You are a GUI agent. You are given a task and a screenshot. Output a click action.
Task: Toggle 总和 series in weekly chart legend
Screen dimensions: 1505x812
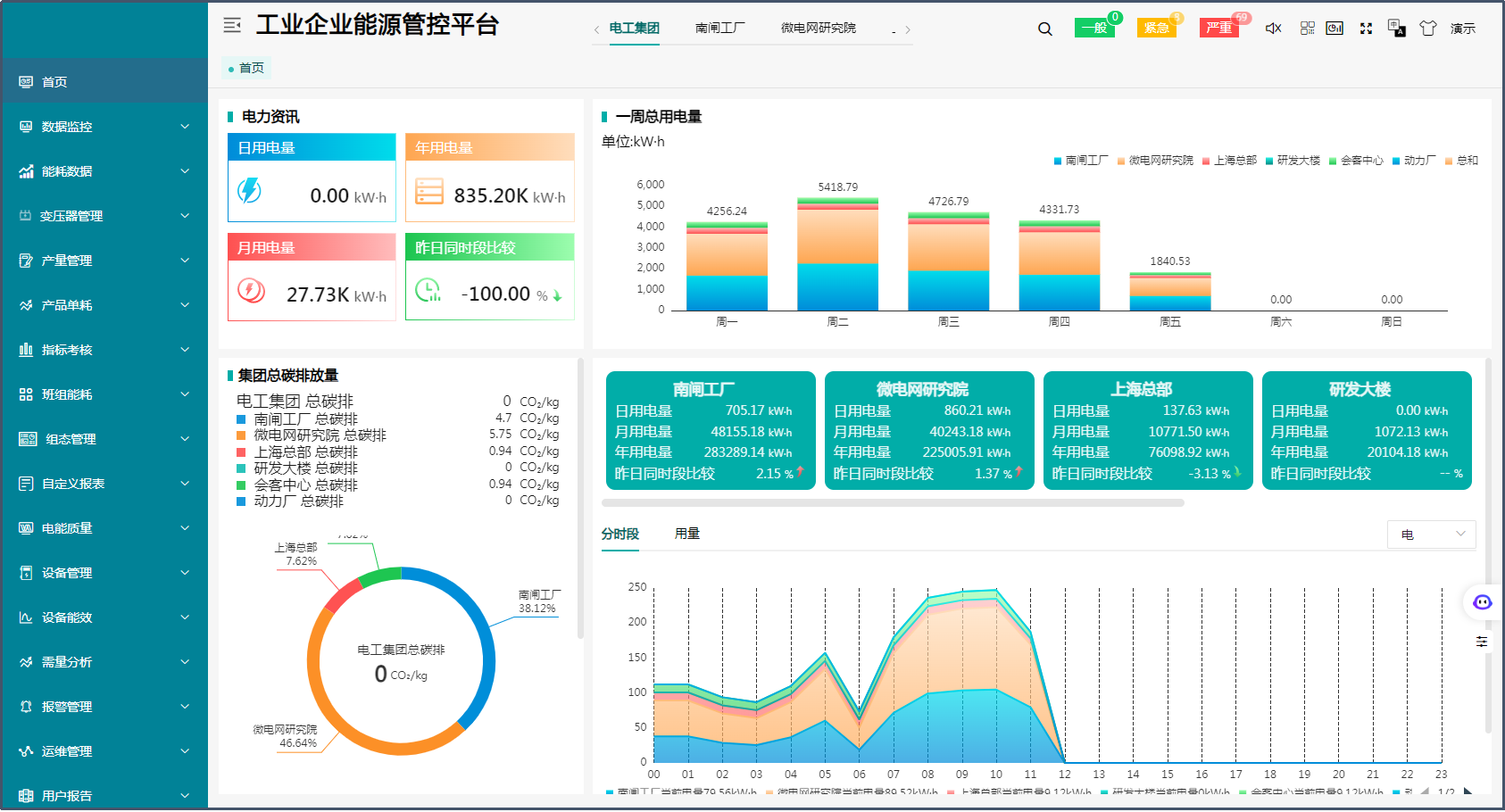click(x=1461, y=161)
